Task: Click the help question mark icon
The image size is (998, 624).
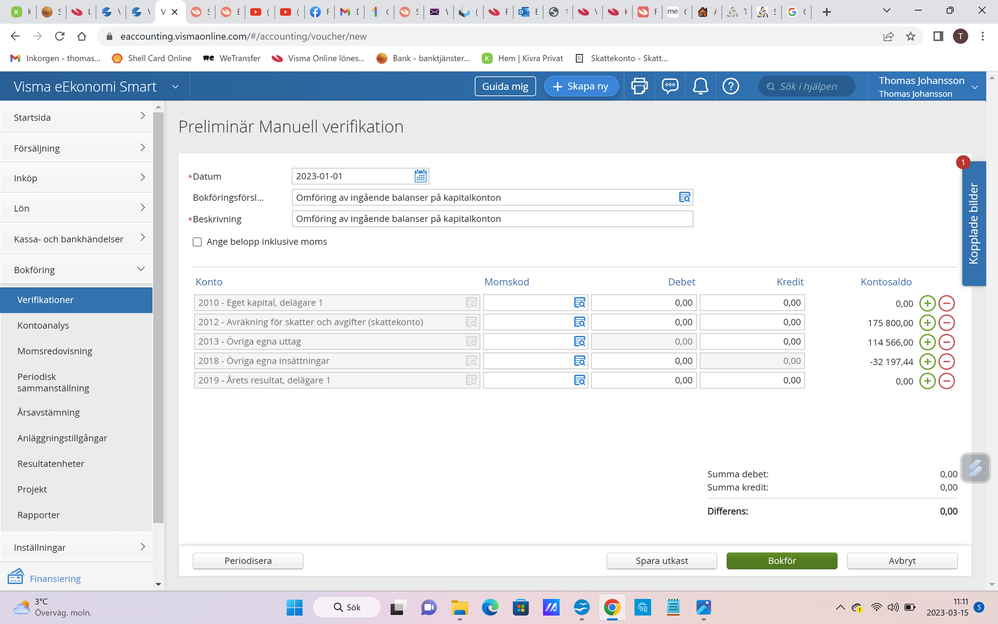Action: (731, 86)
